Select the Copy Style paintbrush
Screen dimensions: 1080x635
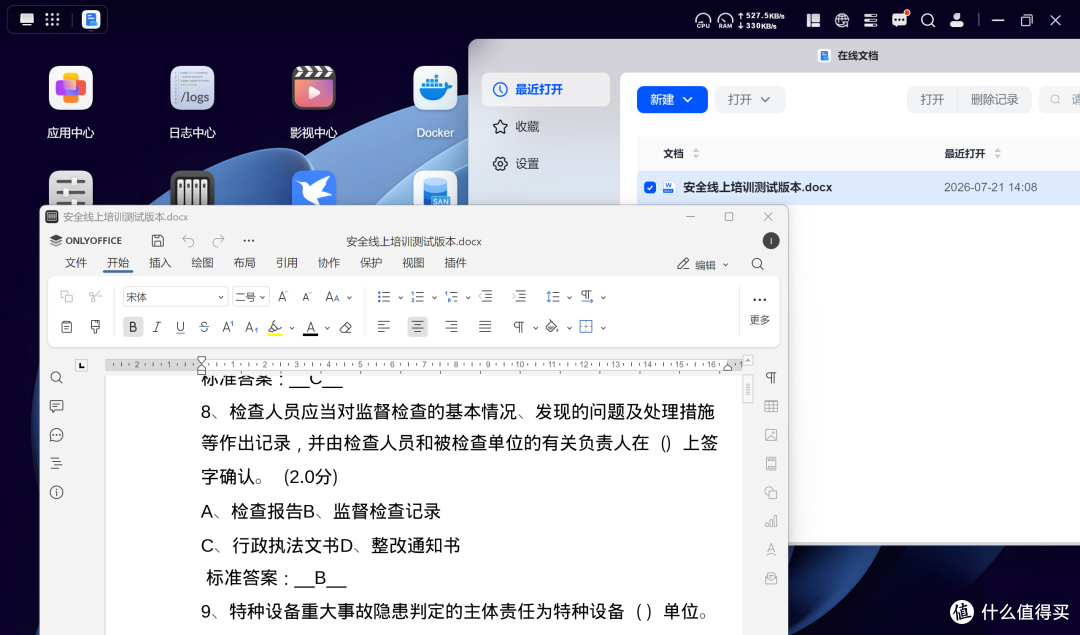96,326
